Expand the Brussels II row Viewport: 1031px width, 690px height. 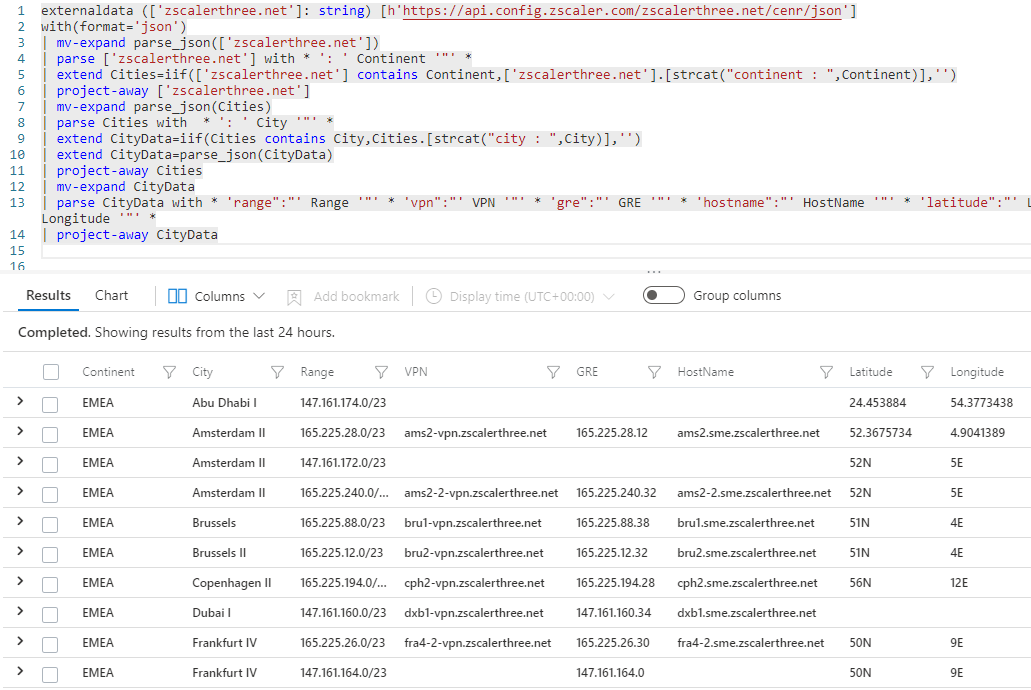pyautogui.click(x=20, y=551)
